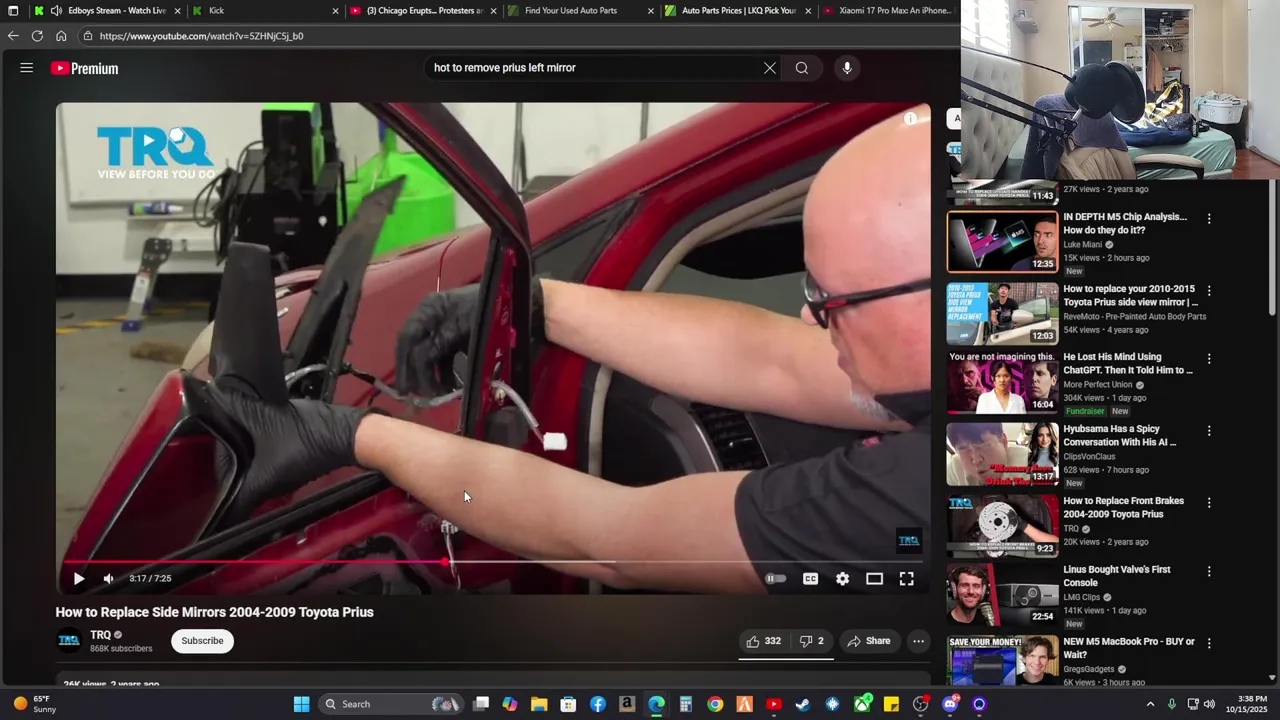Go back in browser
Image resolution: width=1280 pixels, height=720 pixels.
(x=13, y=36)
